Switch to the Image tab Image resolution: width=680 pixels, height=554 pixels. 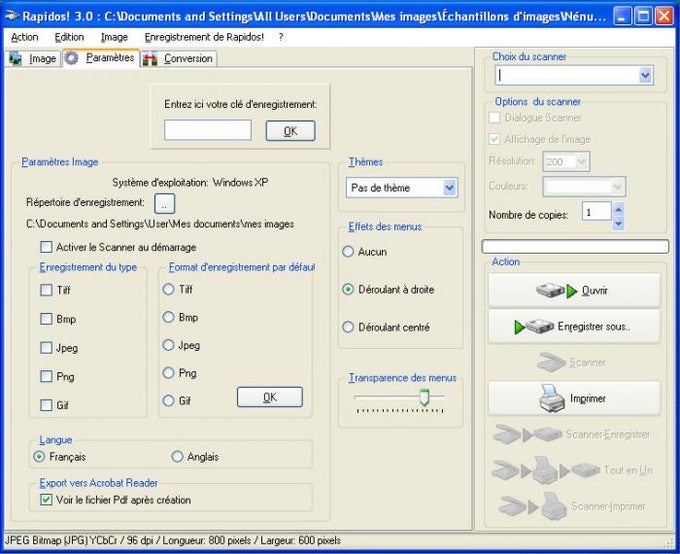coord(33,59)
